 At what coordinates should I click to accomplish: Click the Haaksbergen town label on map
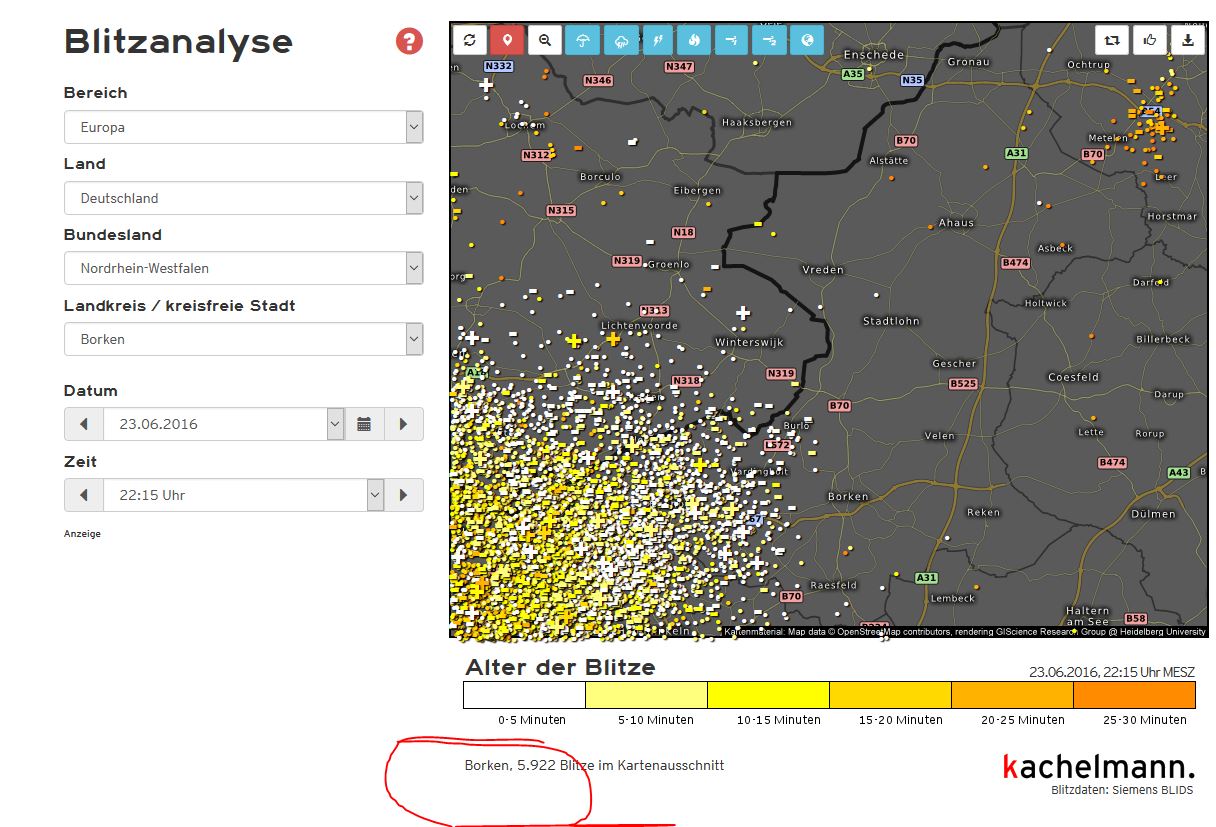pyautogui.click(x=756, y=123)
